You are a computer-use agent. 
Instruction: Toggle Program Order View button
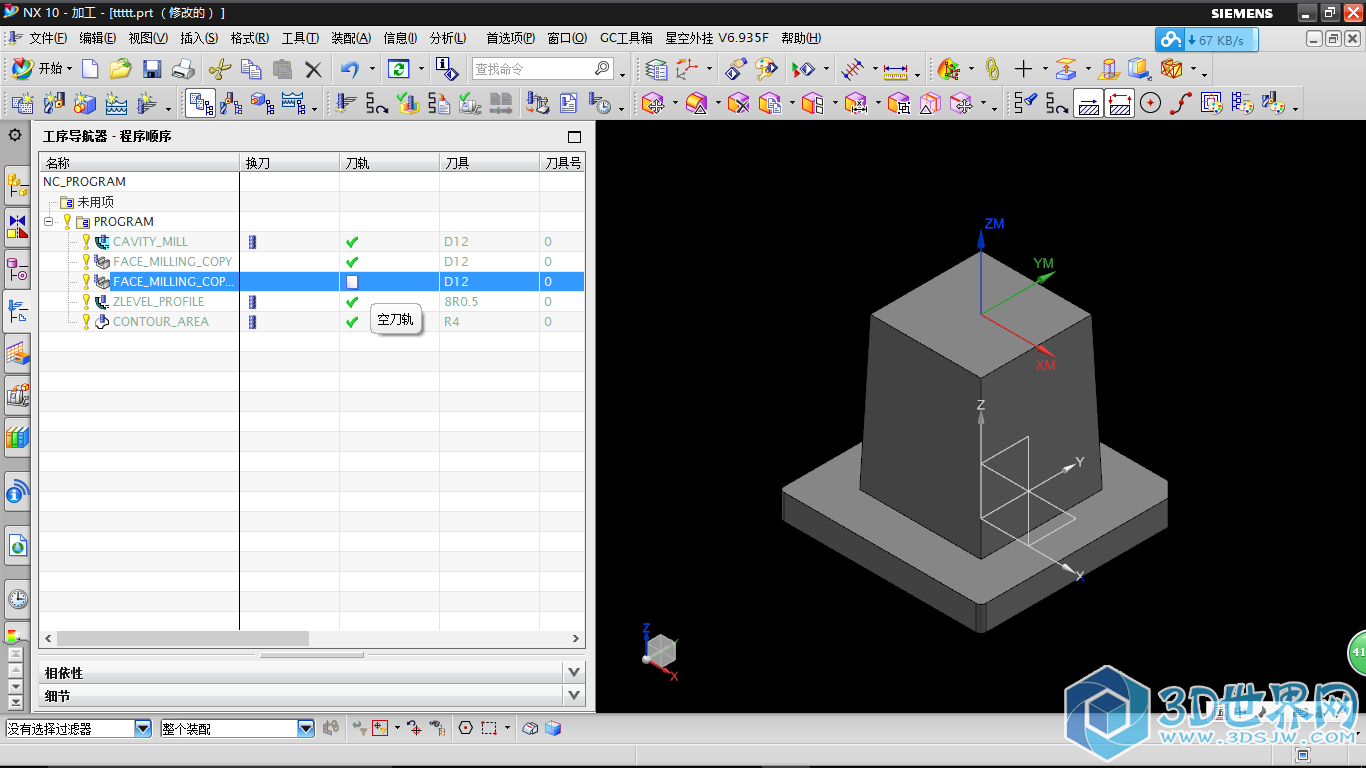tap(201, 103)
